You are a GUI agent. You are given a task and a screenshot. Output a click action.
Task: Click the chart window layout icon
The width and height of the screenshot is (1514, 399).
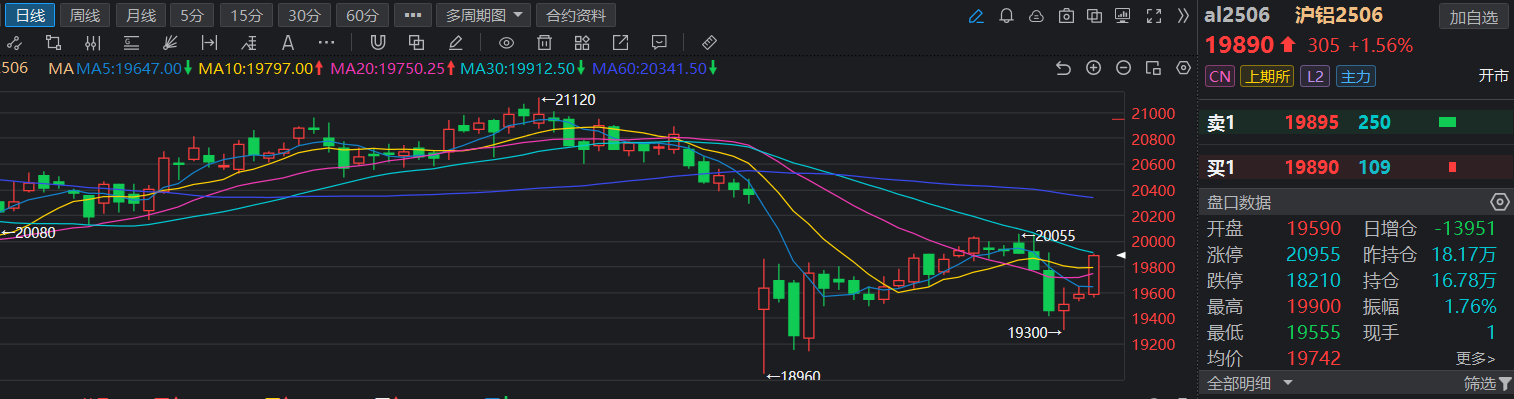1153,68
